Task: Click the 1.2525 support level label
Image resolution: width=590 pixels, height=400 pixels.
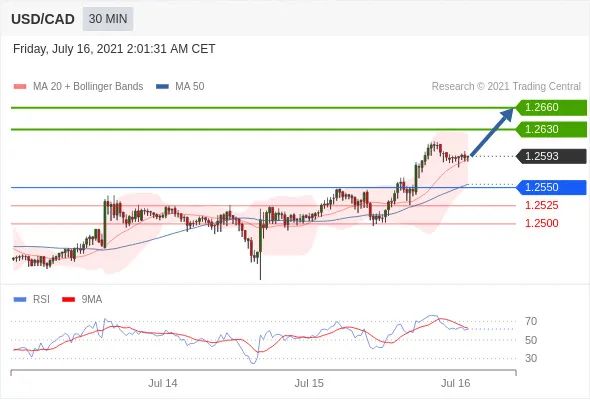Action: 541,205
